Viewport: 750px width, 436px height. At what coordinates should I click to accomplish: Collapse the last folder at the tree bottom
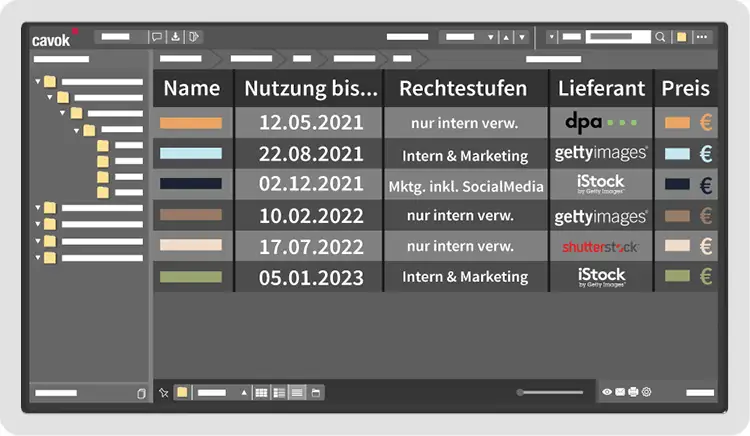[x=38, y=257]
